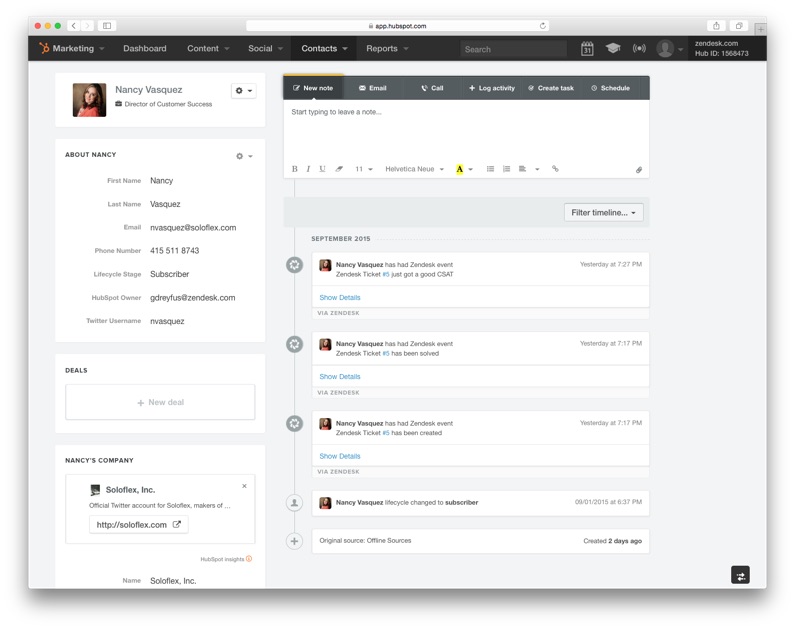Image resolution: width=794 pixels, height=628 pixels.
Task: Click Nancy Vasquez profile photo
Action: pos(90,100)
